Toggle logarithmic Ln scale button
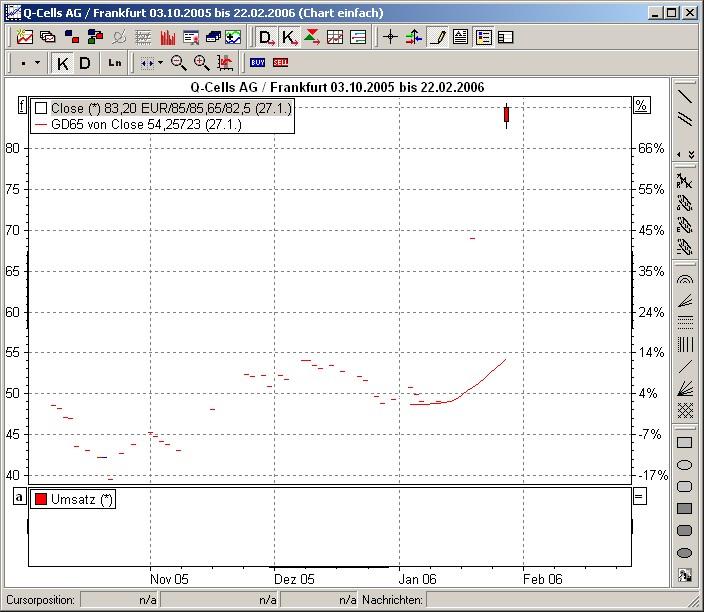704x612 pixels. [115, 63]
